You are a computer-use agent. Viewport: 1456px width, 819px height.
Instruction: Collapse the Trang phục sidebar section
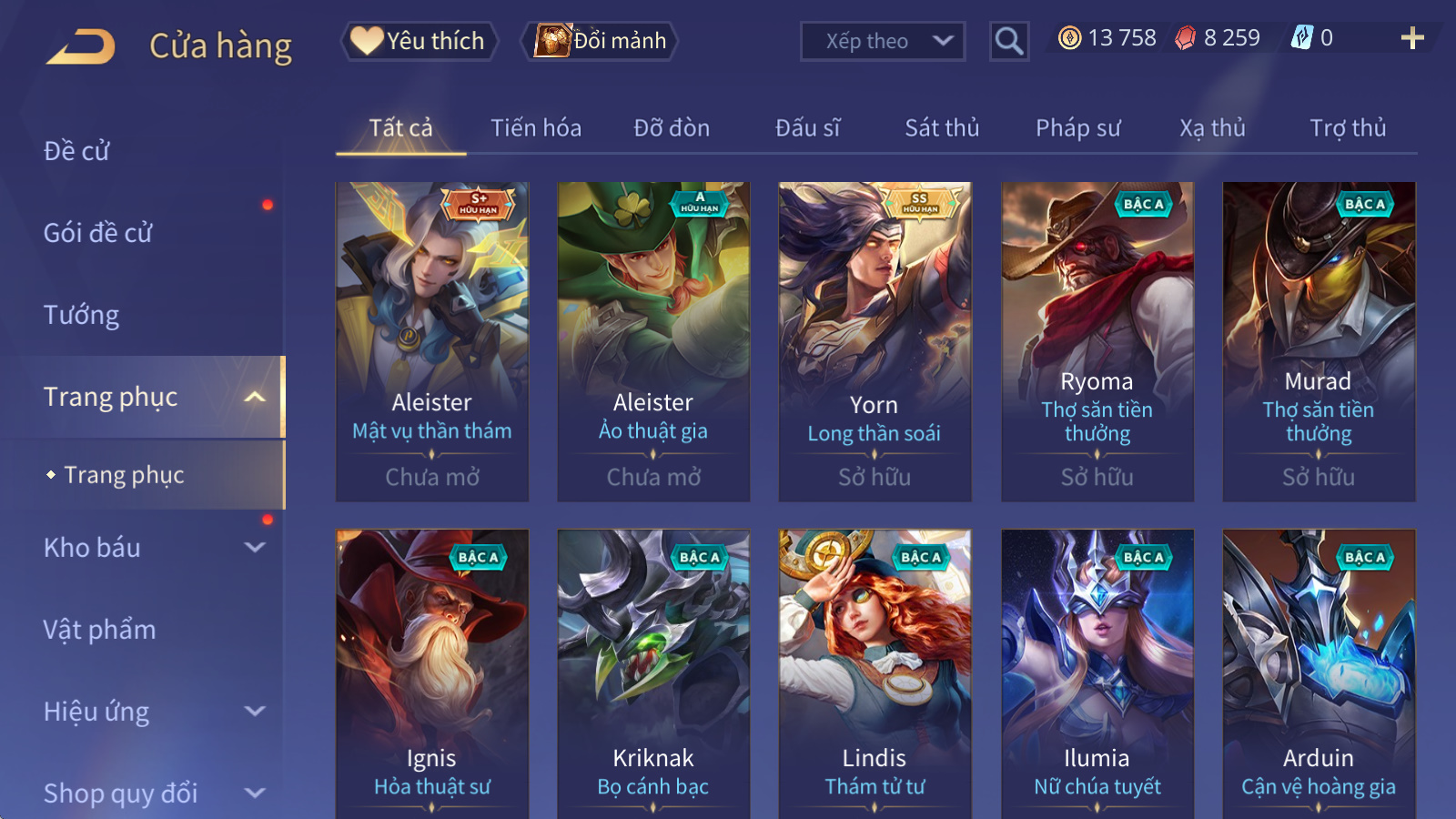coord(256,397)
